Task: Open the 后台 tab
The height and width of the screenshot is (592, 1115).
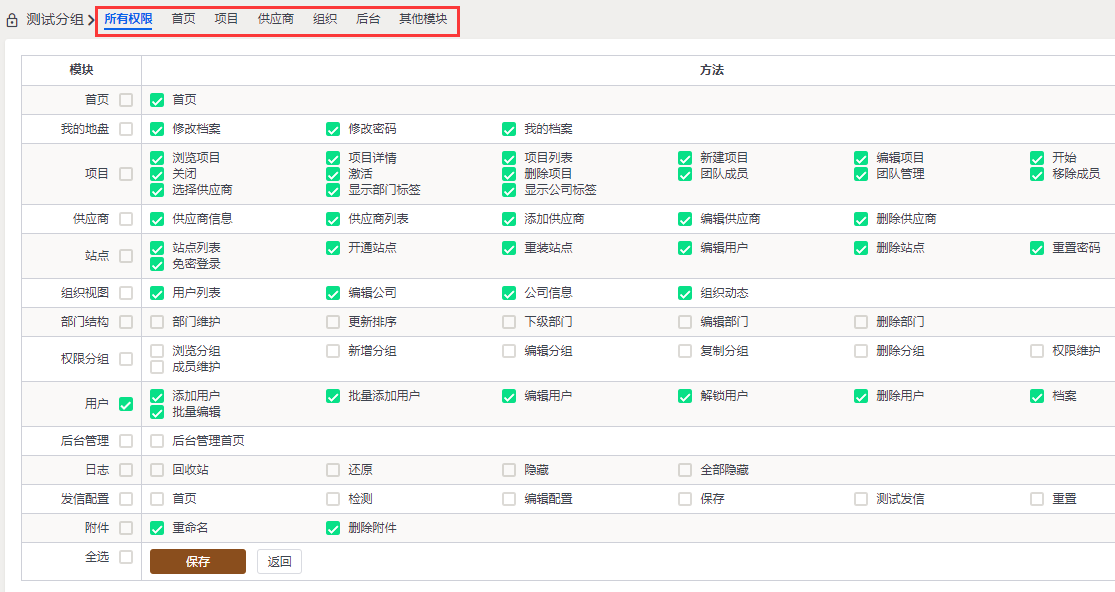Action: coord(368,19)
